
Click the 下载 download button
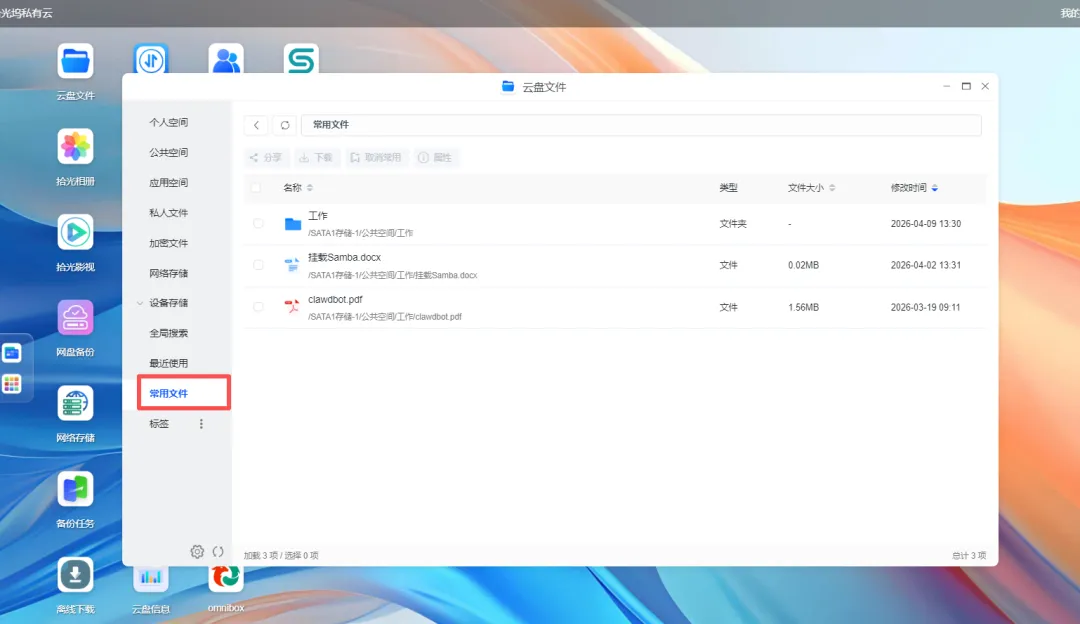315,158
